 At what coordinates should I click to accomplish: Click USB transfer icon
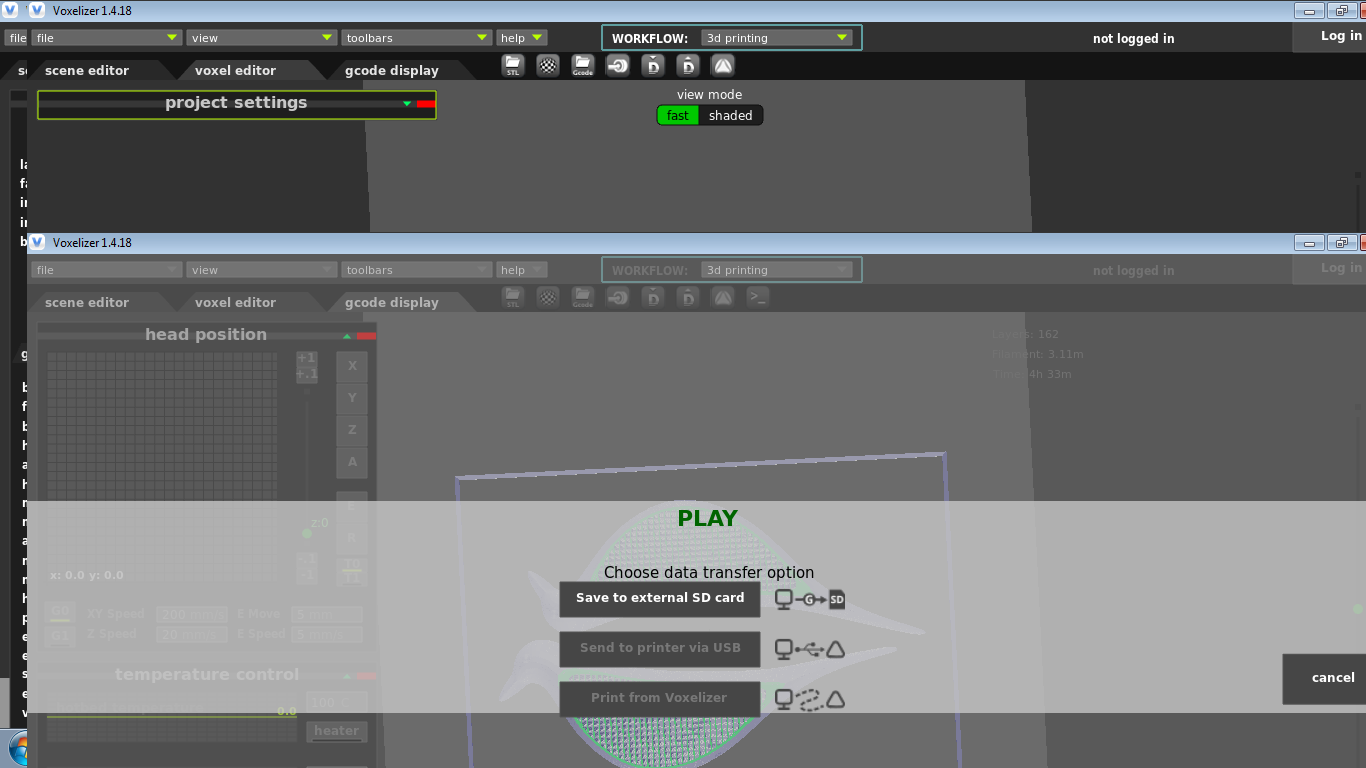tap(810, 649)
